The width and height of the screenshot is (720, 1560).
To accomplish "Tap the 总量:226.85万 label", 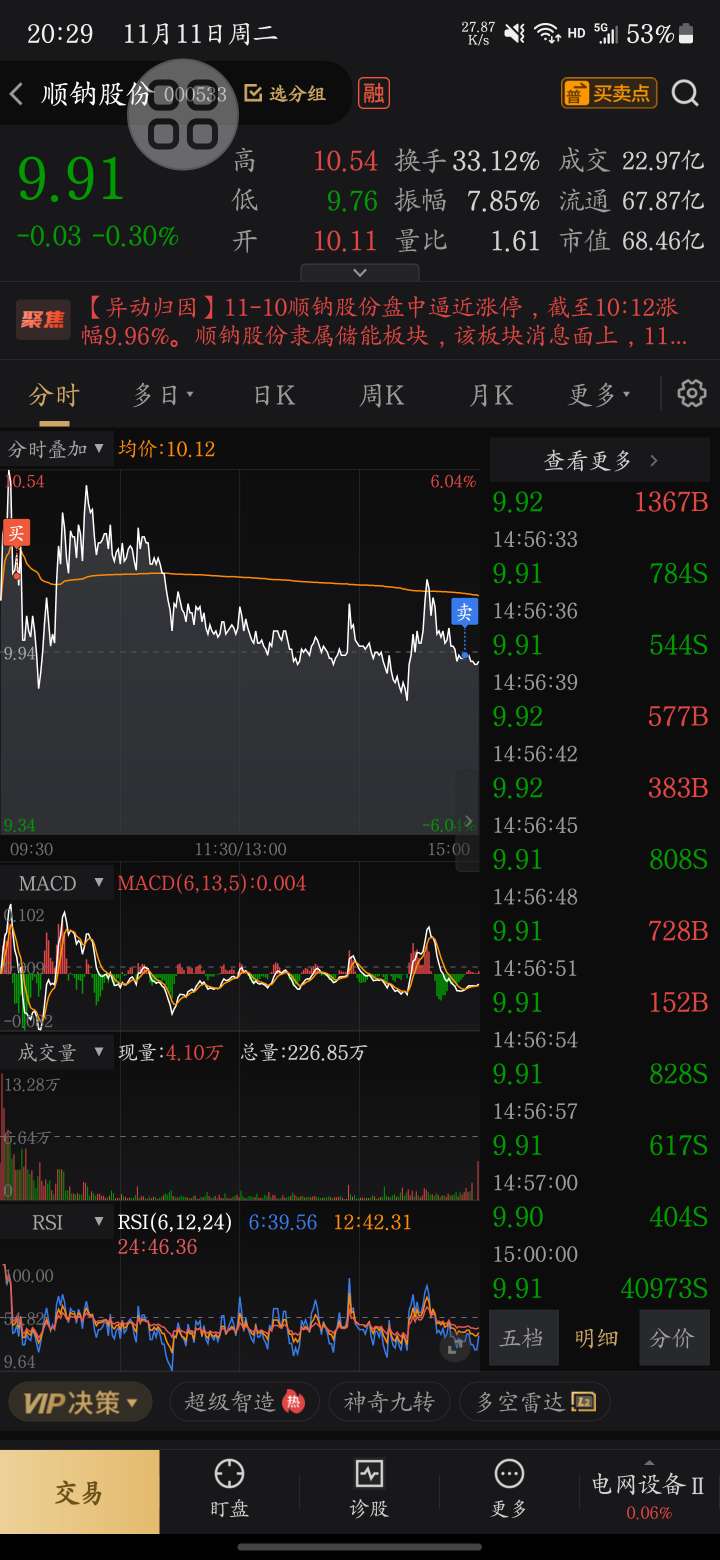I will pyautogui.click(x=303, y=1052).
